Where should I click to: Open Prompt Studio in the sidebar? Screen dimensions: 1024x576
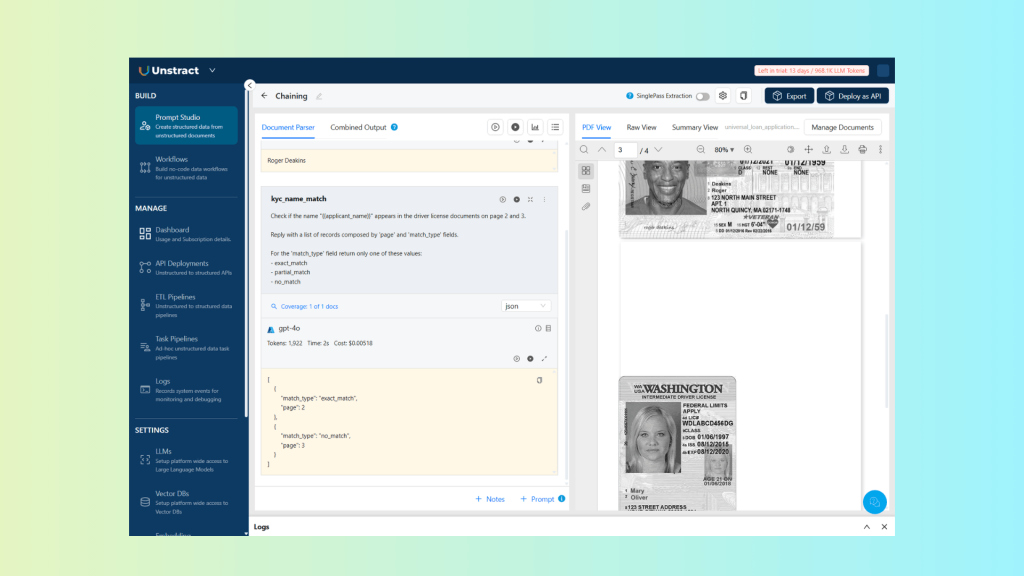point(180,120)
